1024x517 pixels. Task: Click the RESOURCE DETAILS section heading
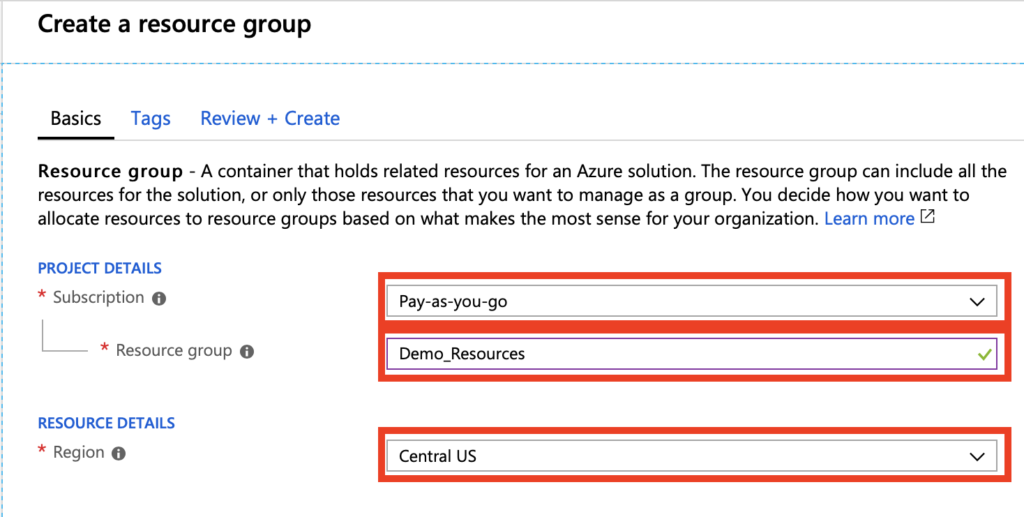106,423
